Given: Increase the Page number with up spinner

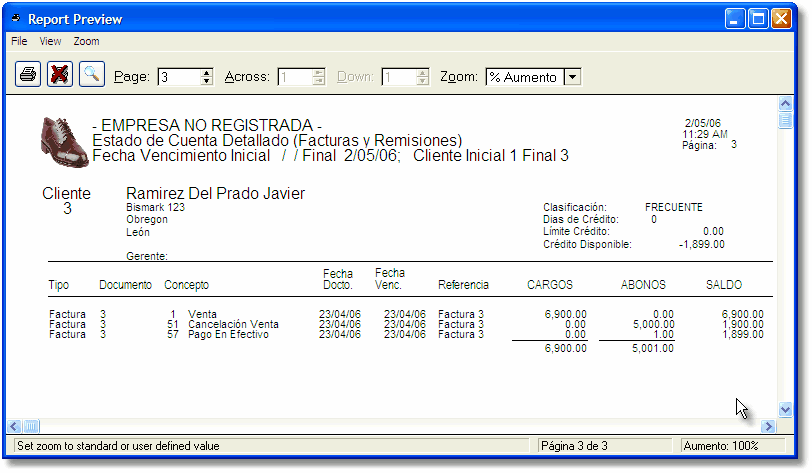Looking at the screenshot, I should point(207,72).
